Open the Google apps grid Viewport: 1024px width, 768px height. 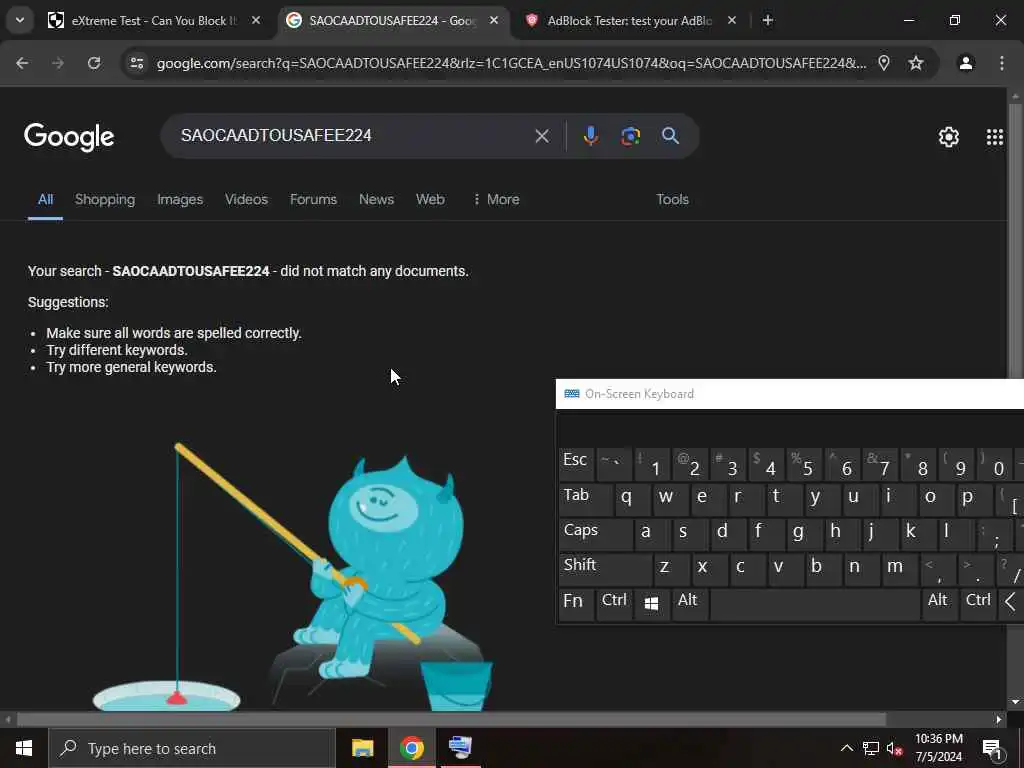tap(995, 136)
